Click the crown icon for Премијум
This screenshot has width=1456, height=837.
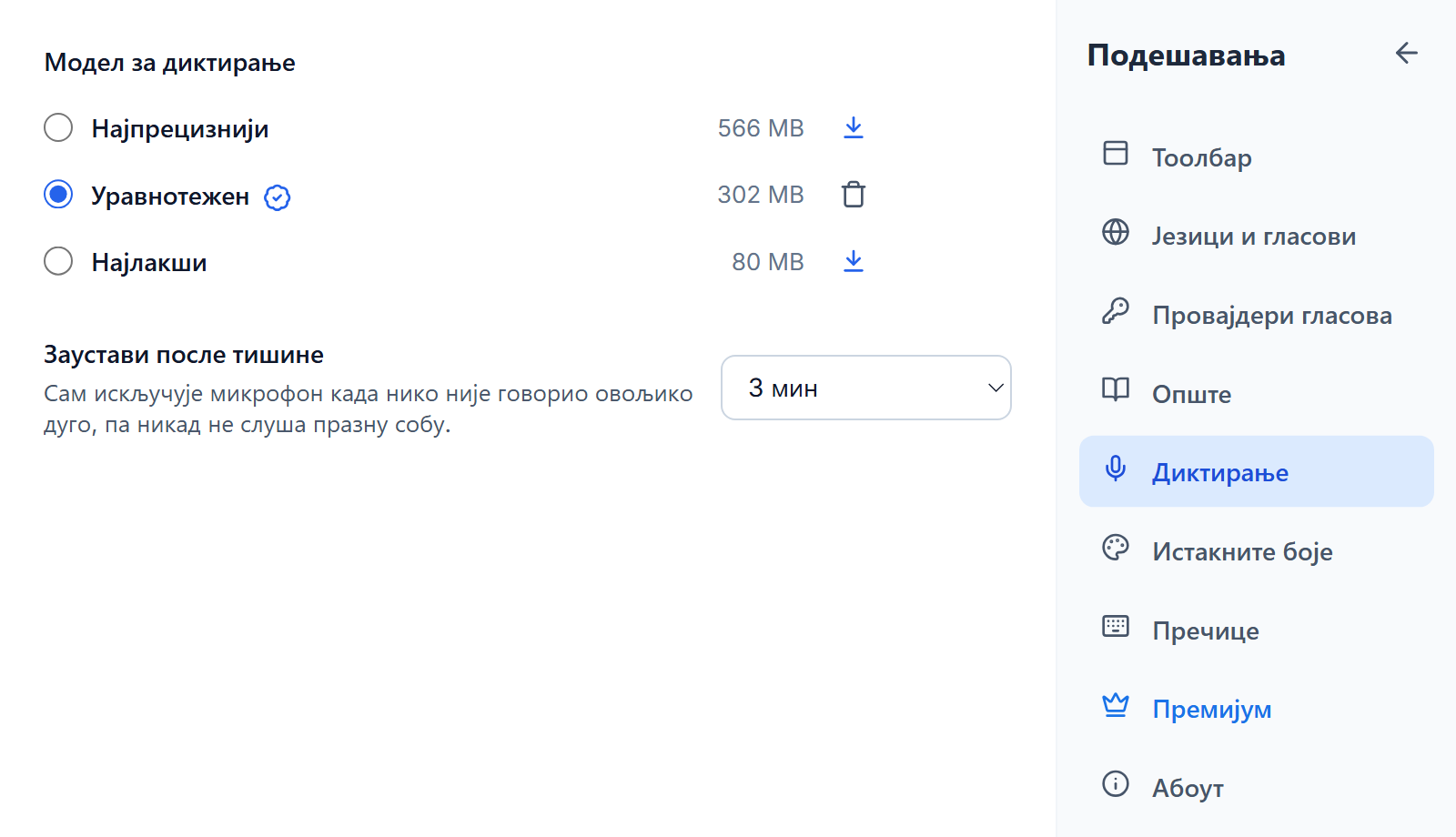tap(1115, 705)
